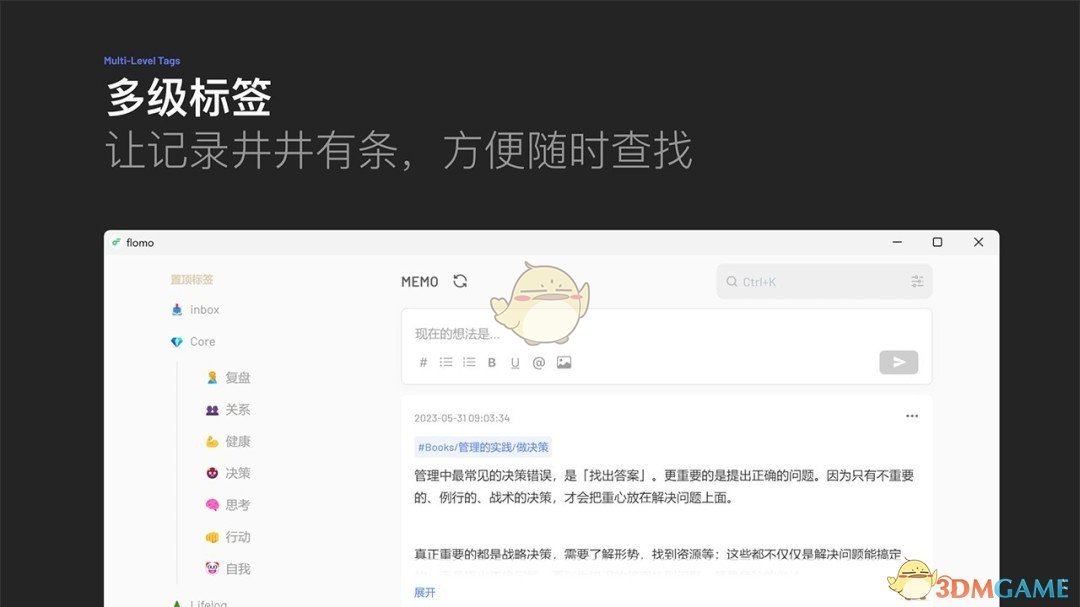Open the three-dot menu on the memo

point(912,416)
